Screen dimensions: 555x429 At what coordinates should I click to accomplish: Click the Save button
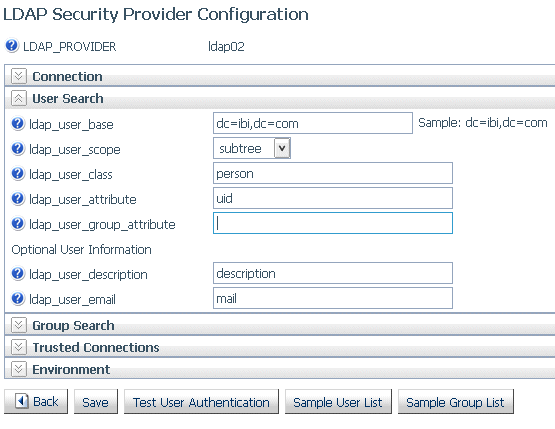96,401
